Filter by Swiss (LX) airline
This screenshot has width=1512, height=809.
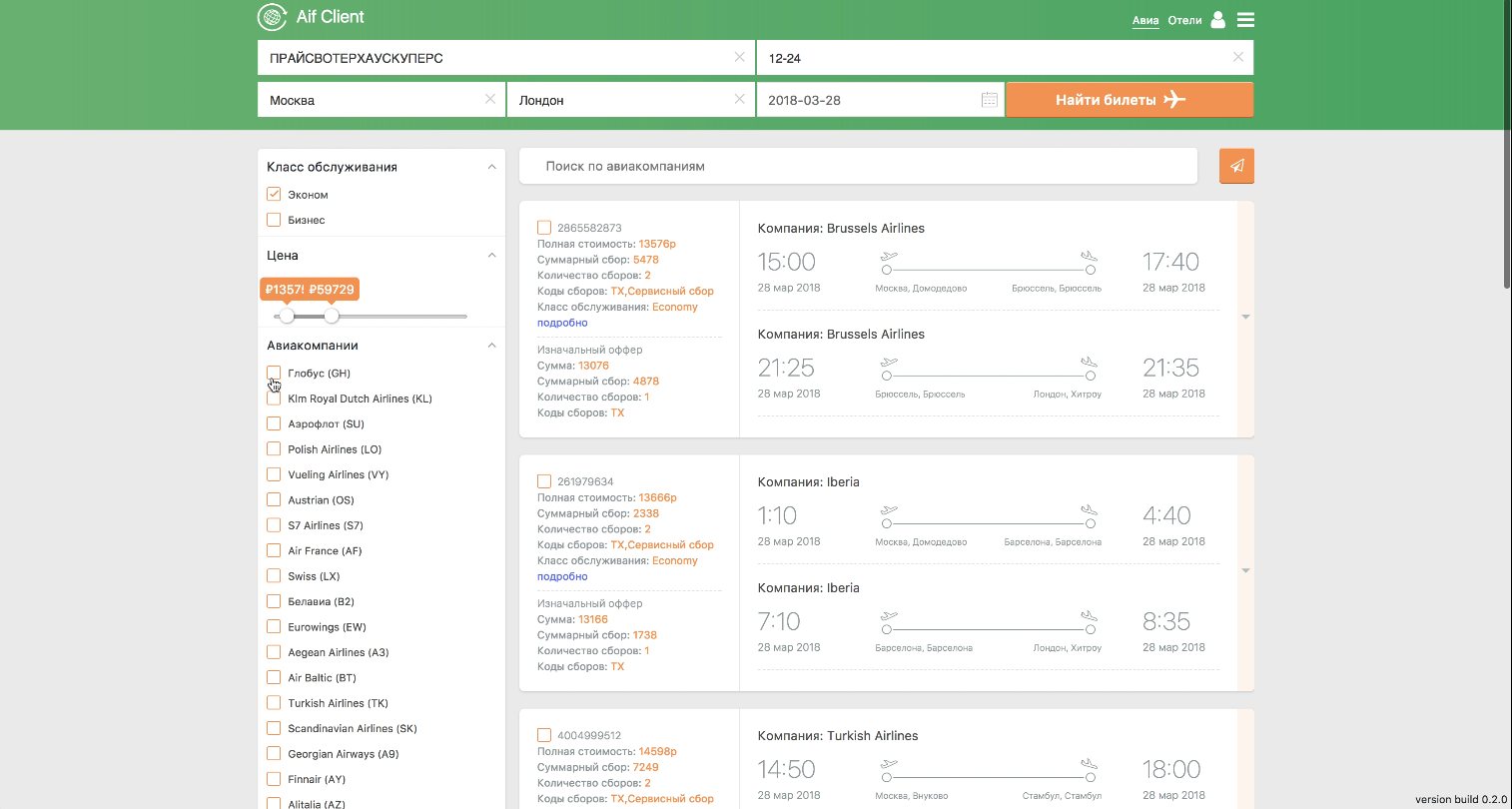click(x=274, y=575)
